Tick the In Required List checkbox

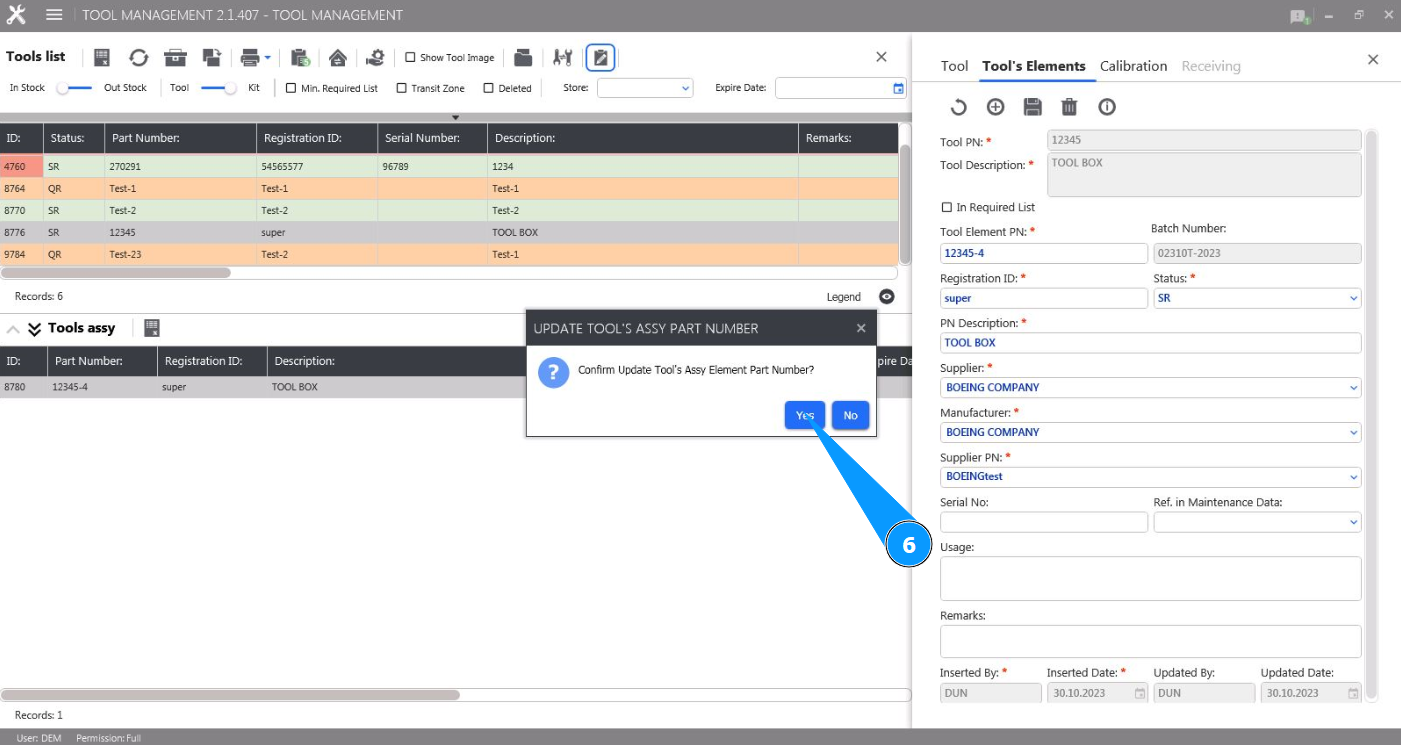pos(947,207)
